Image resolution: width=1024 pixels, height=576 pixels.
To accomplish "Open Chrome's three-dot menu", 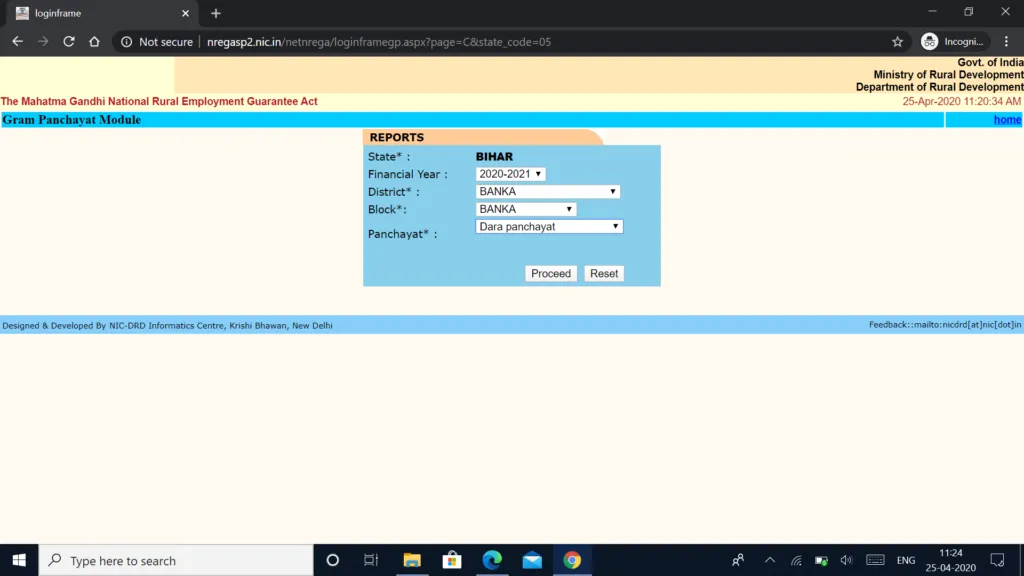I will tap(1007, 42).
